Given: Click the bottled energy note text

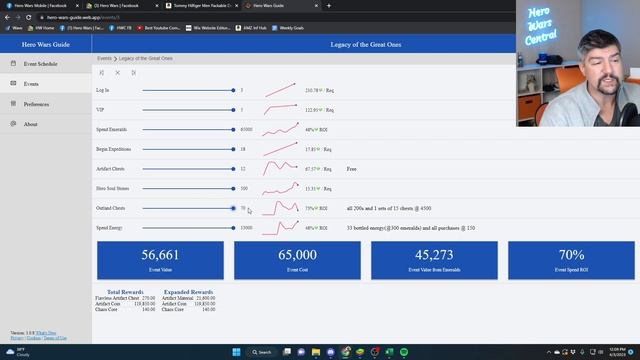Looking at the screenshot, I should [411, 228].
